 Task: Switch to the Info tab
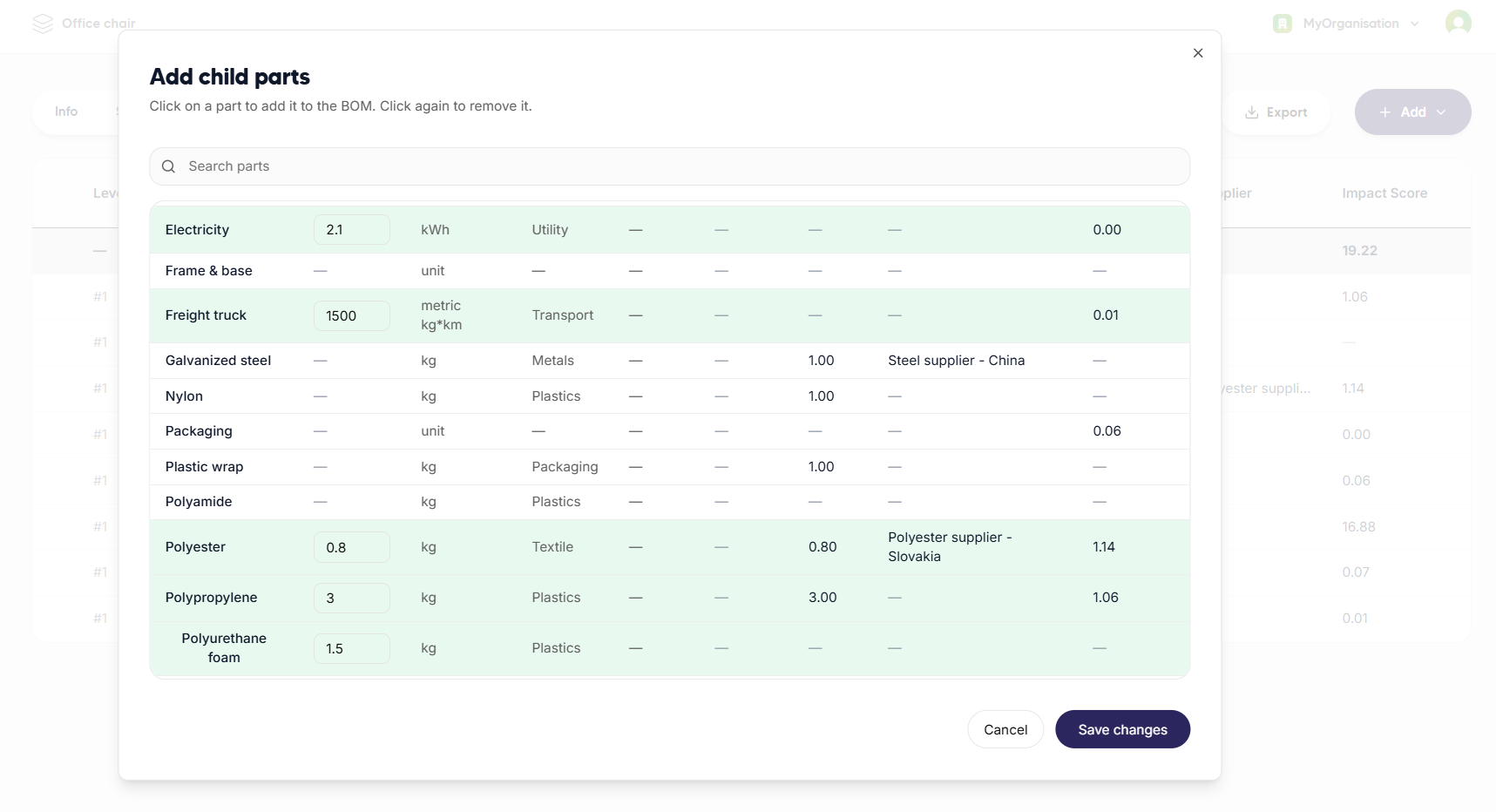coord(66,112)
